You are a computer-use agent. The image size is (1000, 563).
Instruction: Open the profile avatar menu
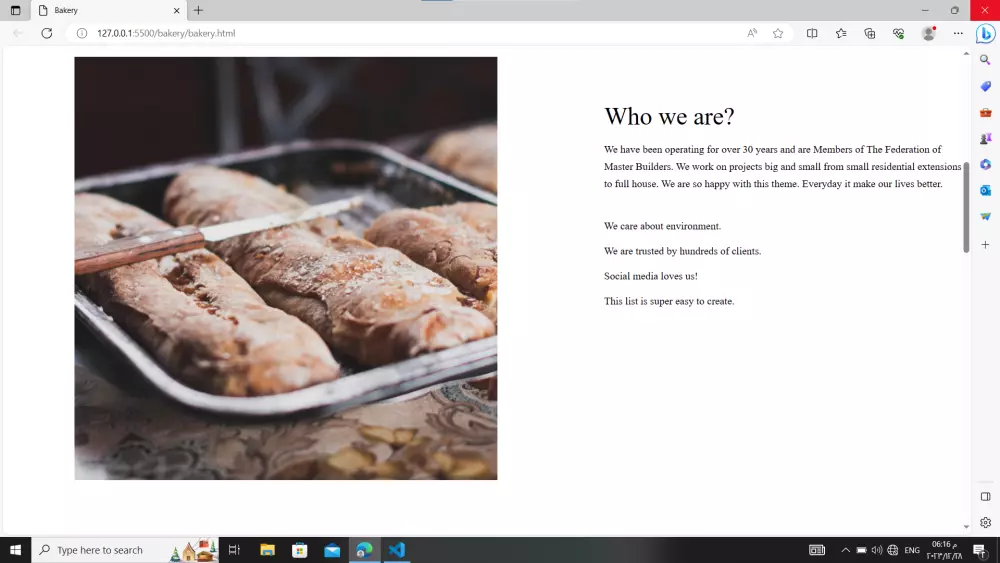tap(929, 33)
